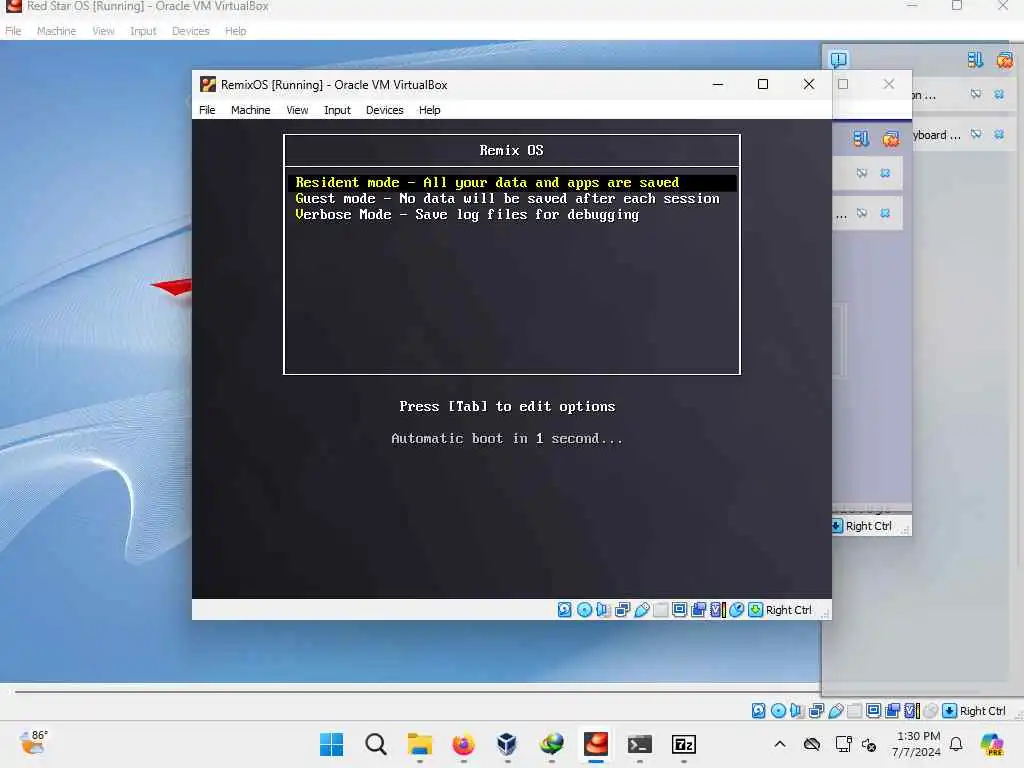Click keyboard capture arrow icon in RemixOS status bar
Viewport: 1024px width, 768px height.
pos(756,610)
